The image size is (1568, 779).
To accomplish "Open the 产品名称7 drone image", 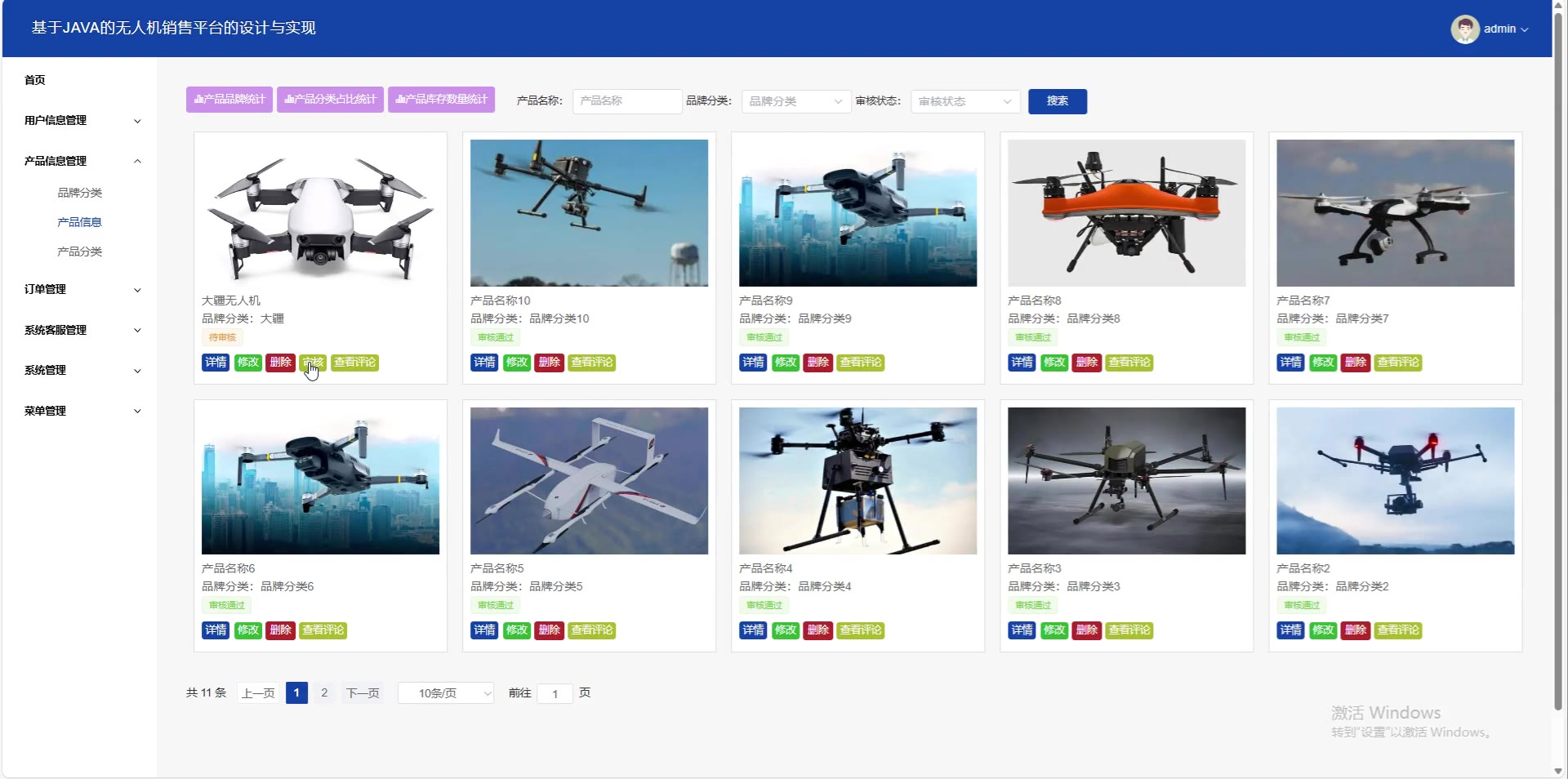I will tap(1395, 213).
